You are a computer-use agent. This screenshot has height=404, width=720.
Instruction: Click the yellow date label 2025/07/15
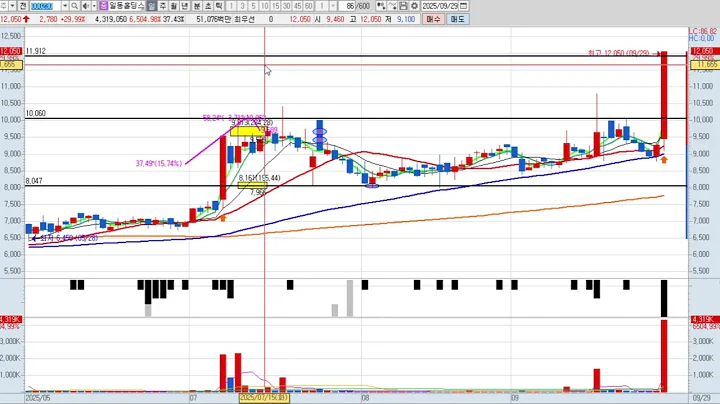pyautogui.click(x=264, y=398)
